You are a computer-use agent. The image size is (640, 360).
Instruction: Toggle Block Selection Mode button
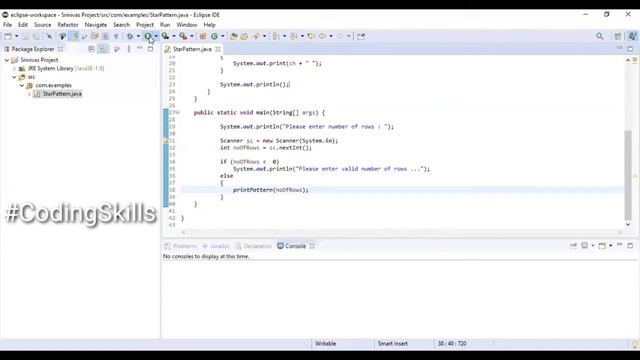click(x=106, y=36)
